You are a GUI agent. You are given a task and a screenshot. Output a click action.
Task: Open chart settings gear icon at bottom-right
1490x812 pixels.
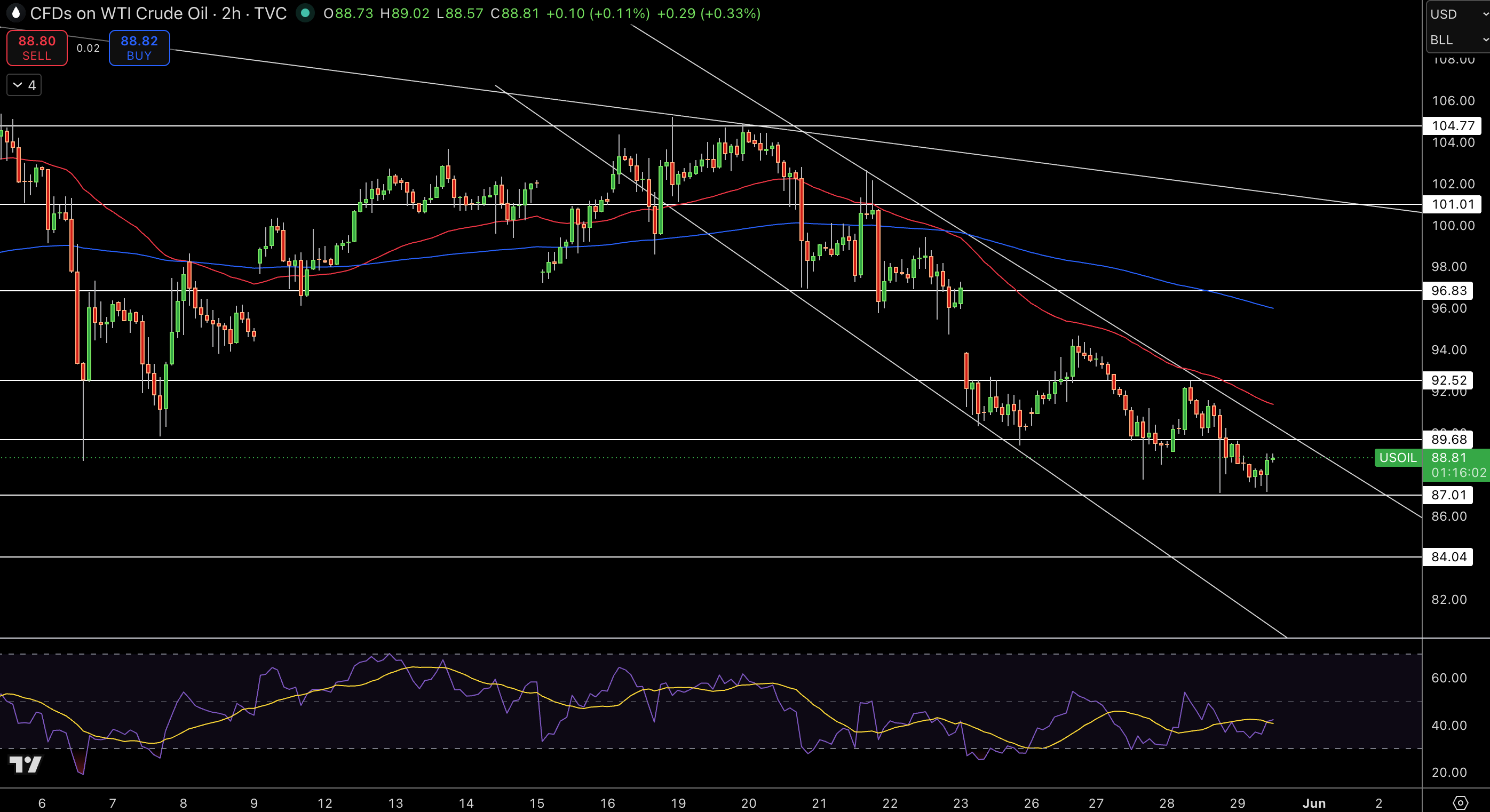[x=1461, y=803]
